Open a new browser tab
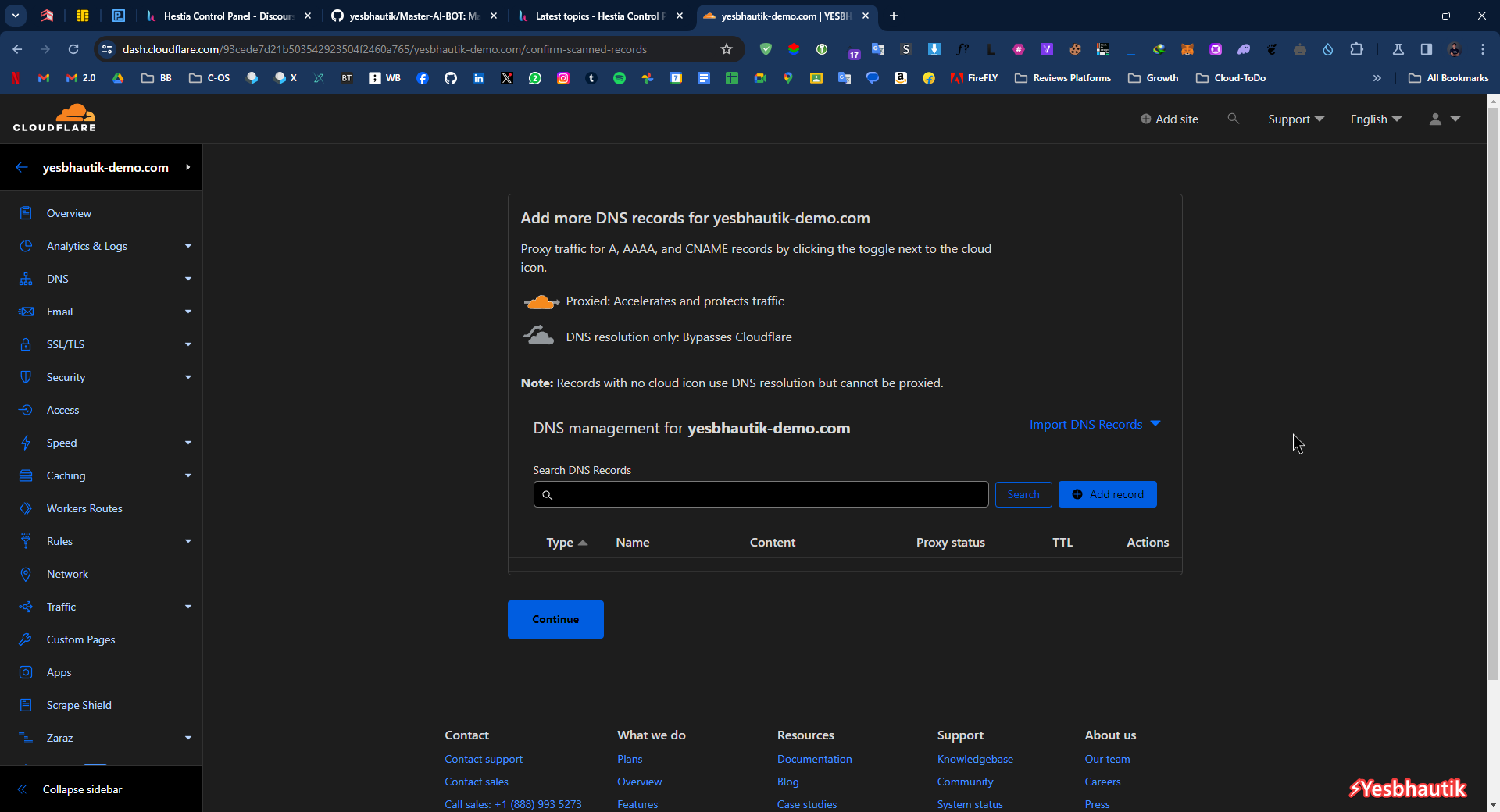The height and width of the screenshot is (812, 1500). coord(894,16)
